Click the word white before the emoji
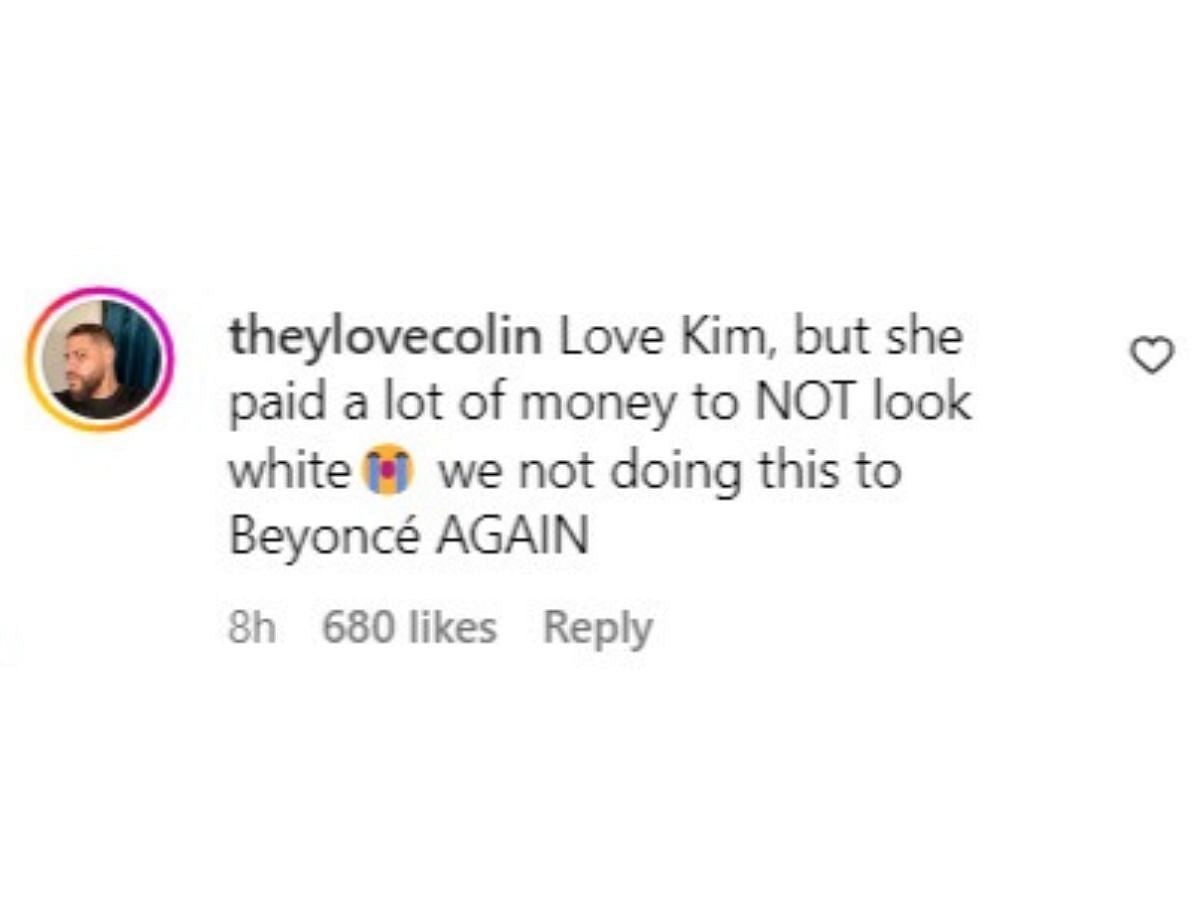Screen dimensions: 1200x900 [x=293, y=471]
